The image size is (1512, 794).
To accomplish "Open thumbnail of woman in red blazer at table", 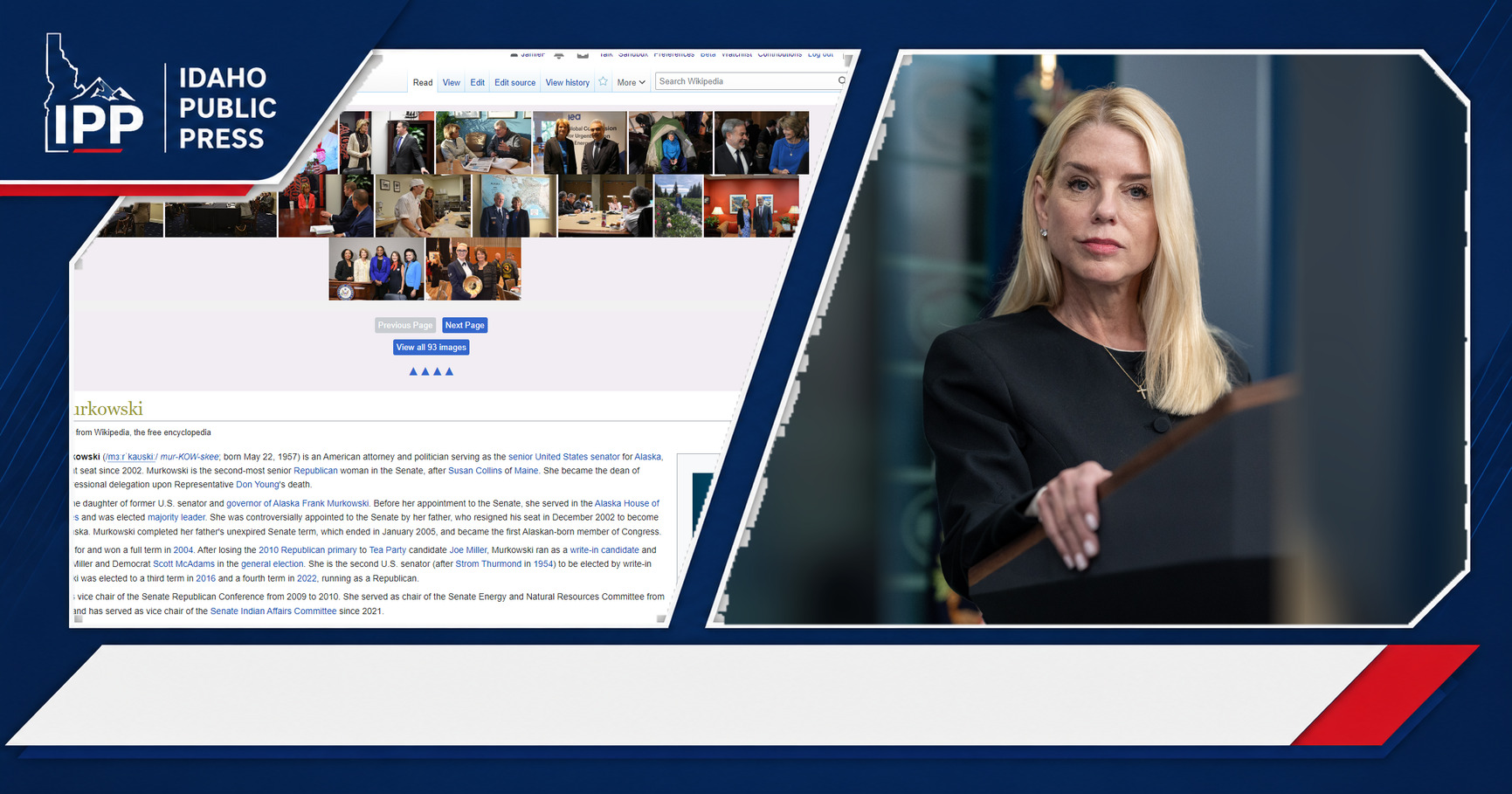I will tap(326, 206).
